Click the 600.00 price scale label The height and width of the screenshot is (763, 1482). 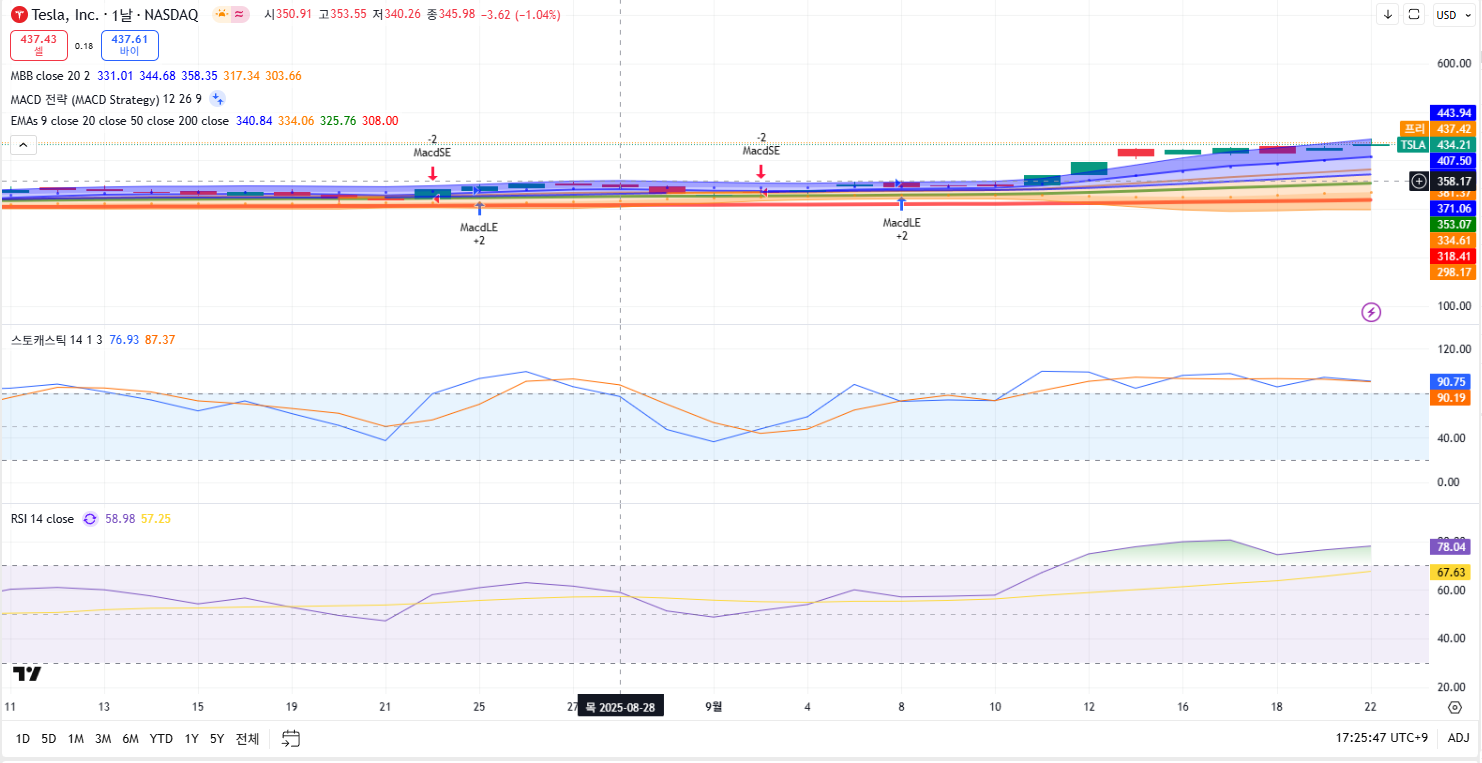point(1453,64)
